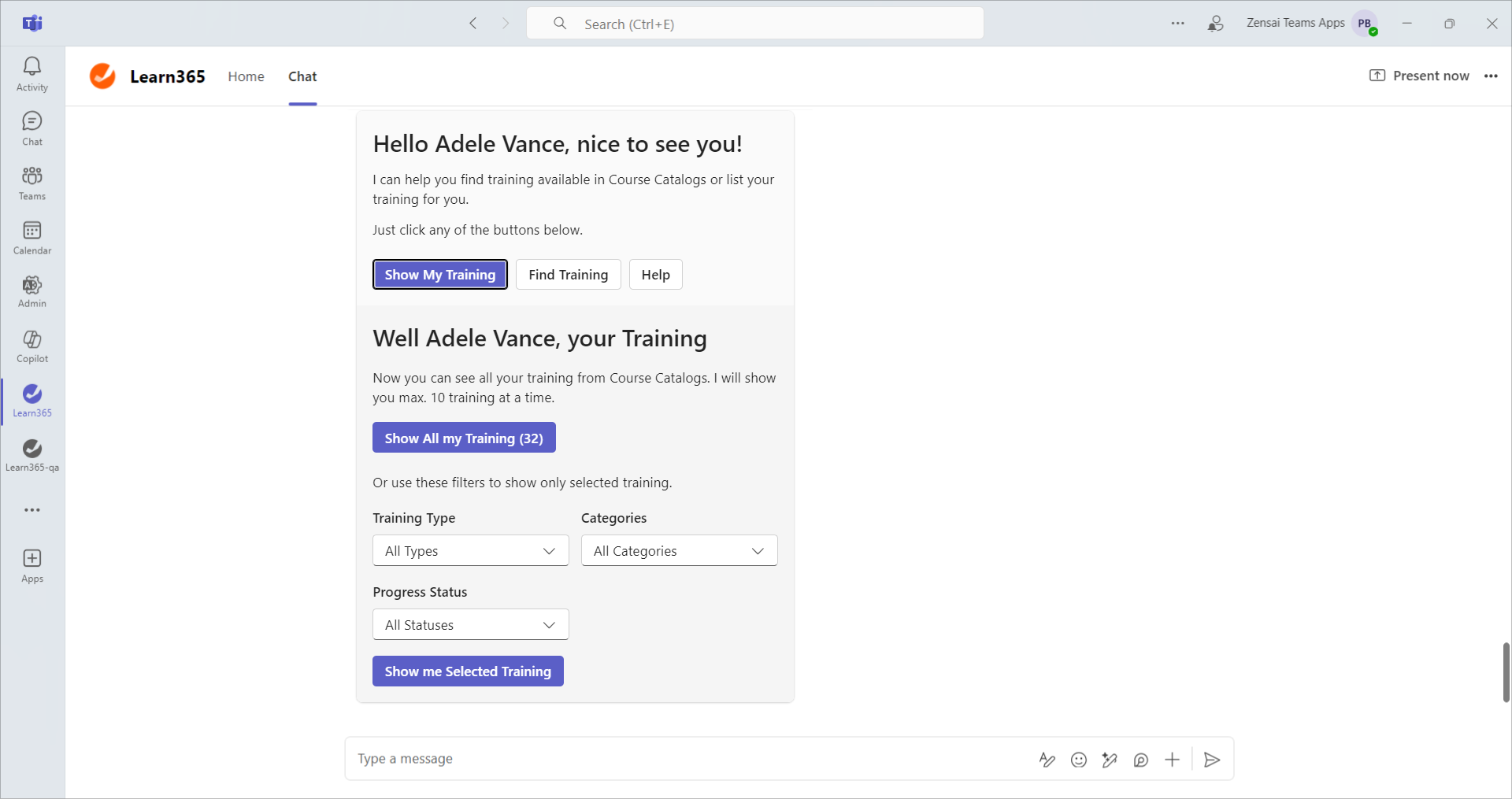
Task: Click Show All my Training (32)
Action: click(x=464, y=438)
